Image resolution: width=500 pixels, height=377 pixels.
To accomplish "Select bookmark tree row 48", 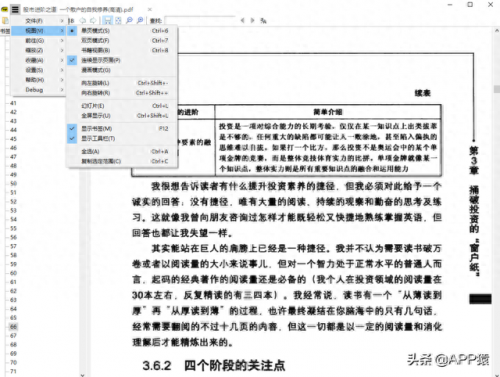I will [13, 166].
